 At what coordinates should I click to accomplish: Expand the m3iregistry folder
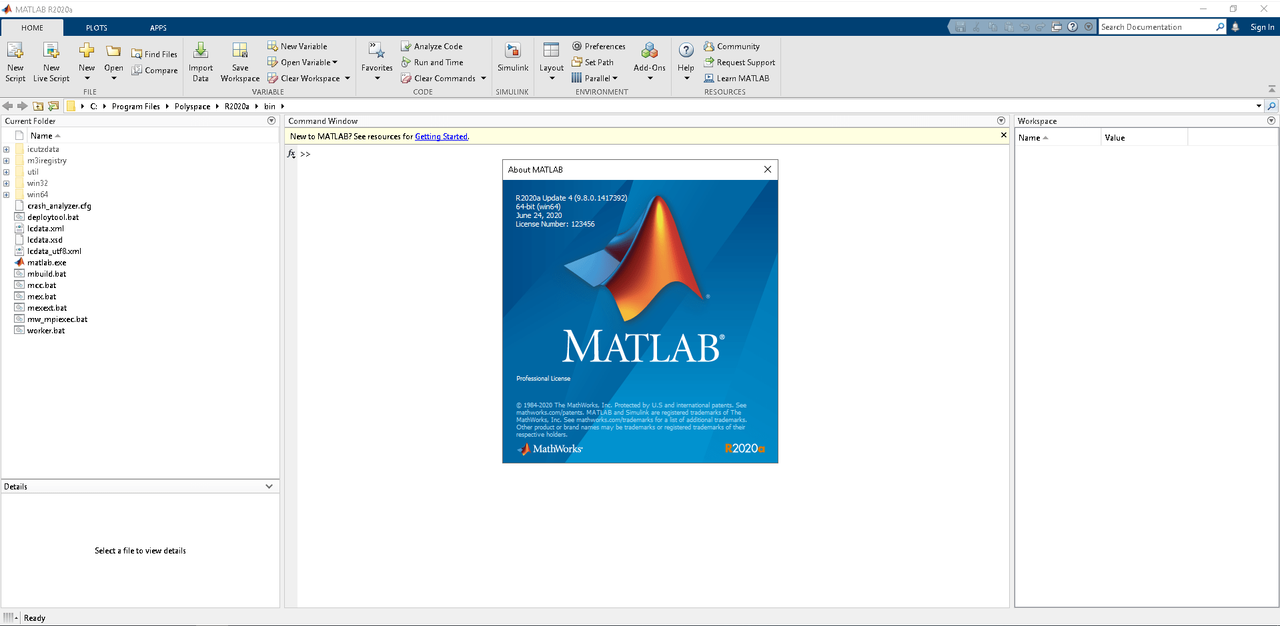point(6,160)
